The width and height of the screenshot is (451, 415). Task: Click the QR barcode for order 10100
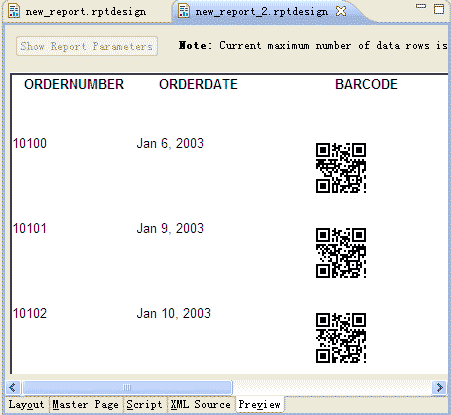click(341, 168)
